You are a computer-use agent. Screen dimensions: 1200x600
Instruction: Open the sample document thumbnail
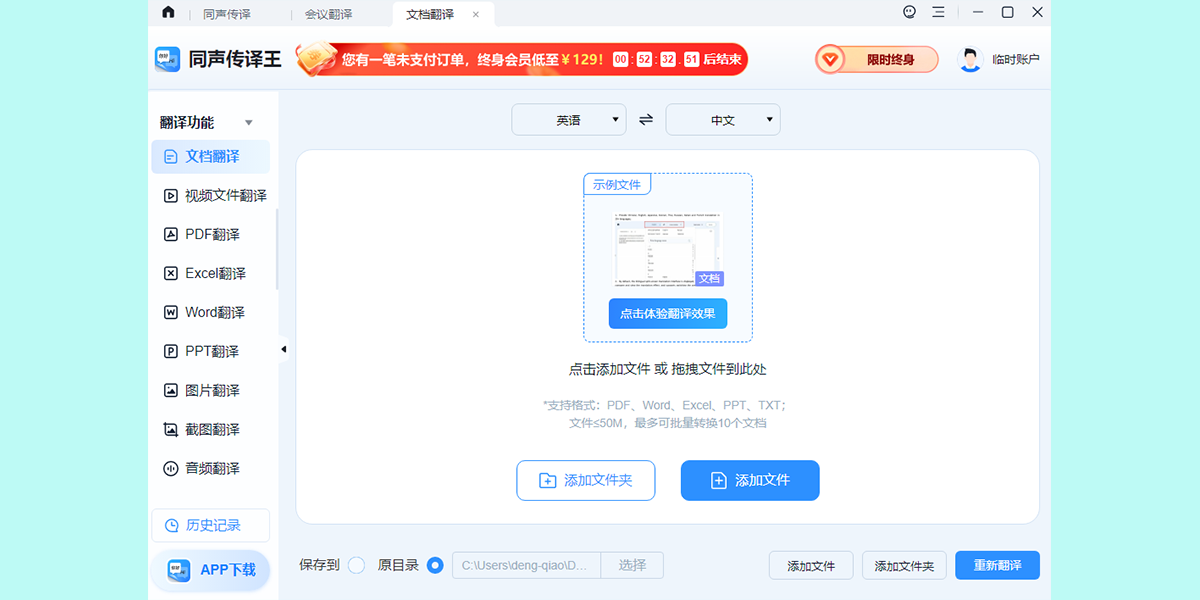[x=668, y=249]
